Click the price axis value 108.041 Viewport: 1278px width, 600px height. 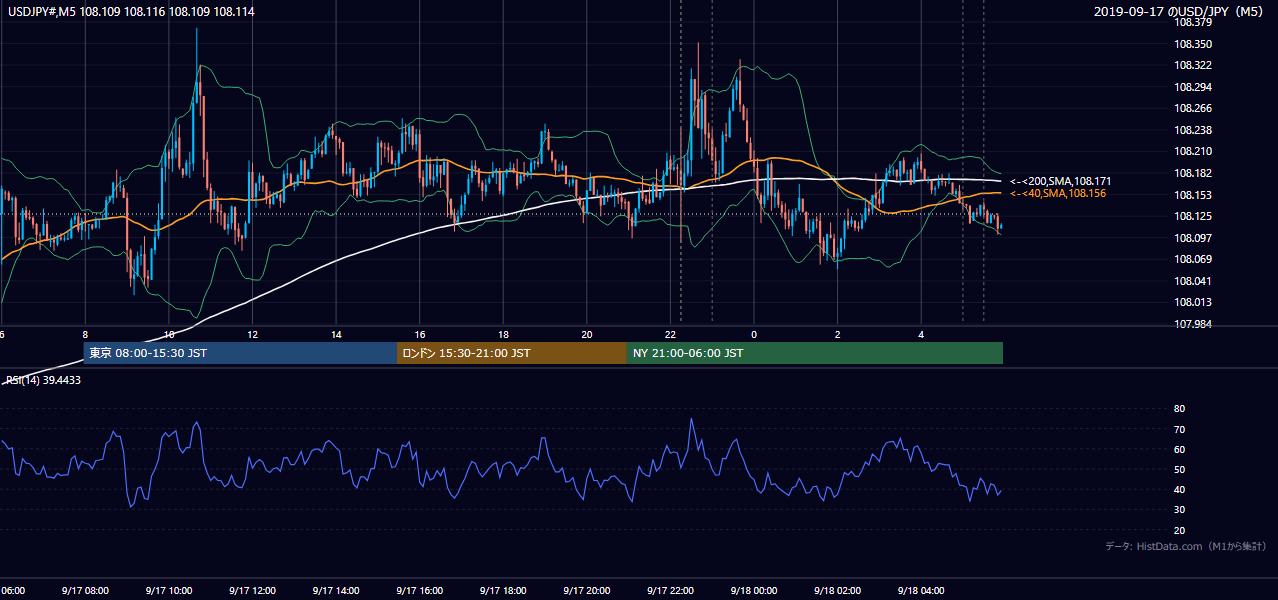1195,281
